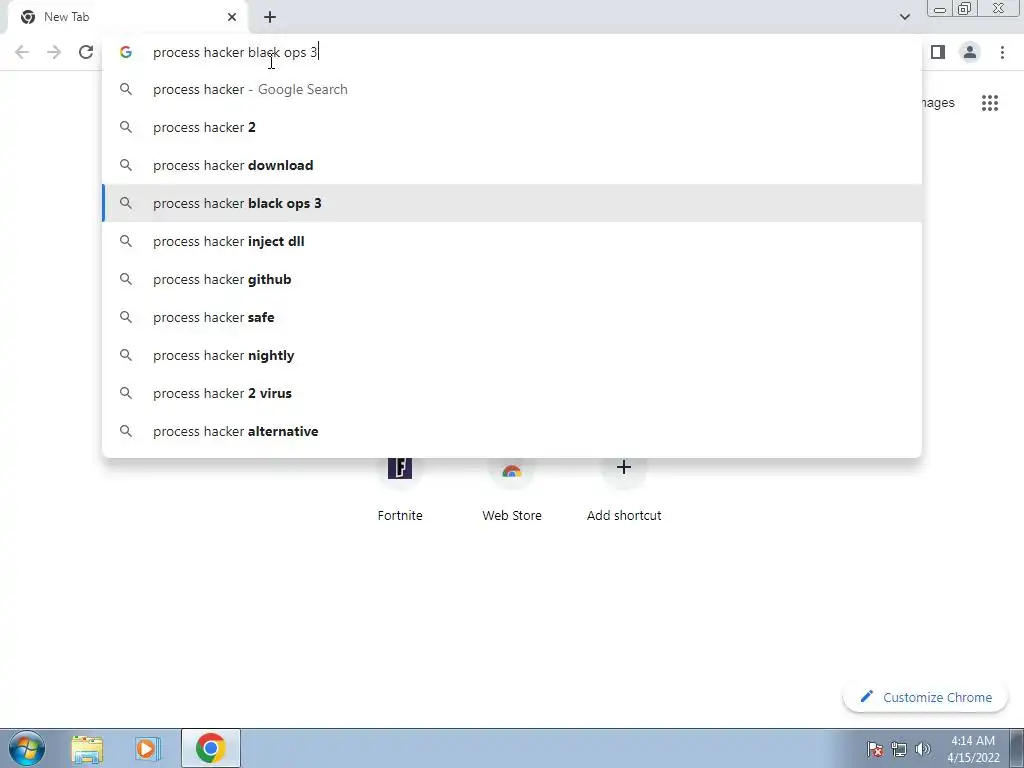The image size is (1024, 768).
Task: Select suggestion process hacker - Google Search
Action: (512, 89)
